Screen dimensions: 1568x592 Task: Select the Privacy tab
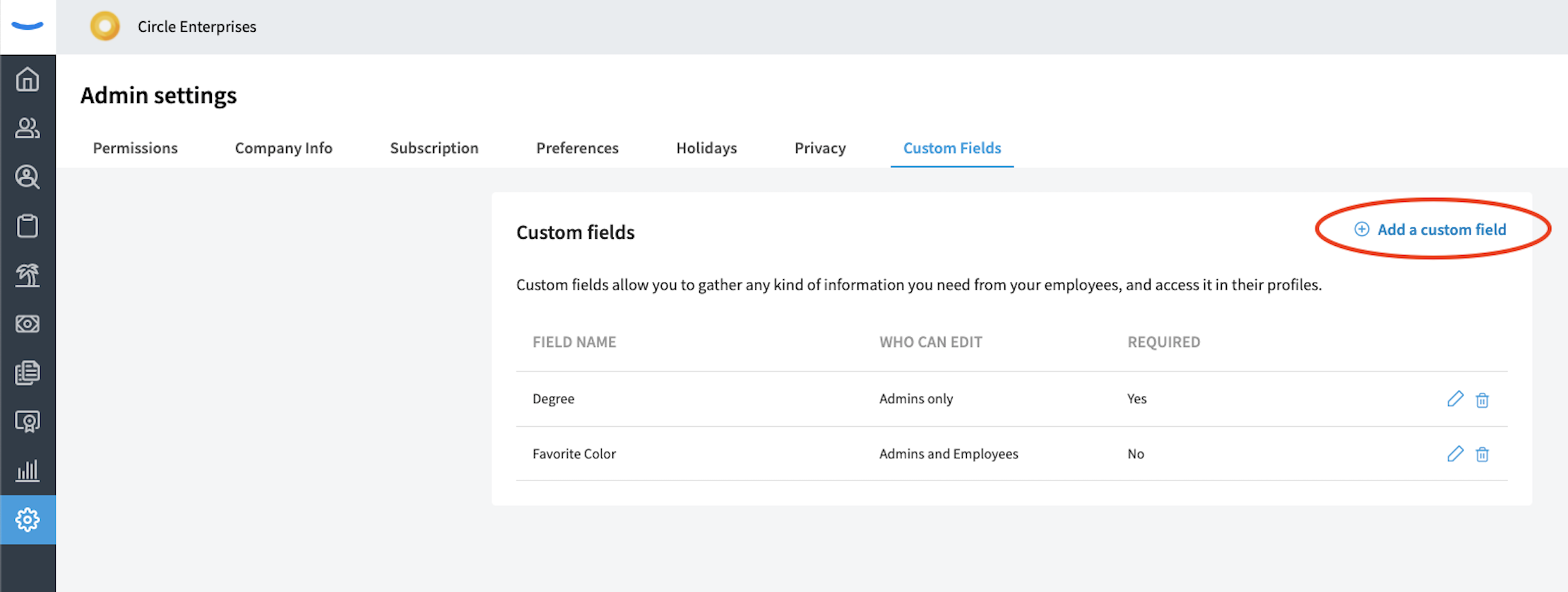click(820, 148)
